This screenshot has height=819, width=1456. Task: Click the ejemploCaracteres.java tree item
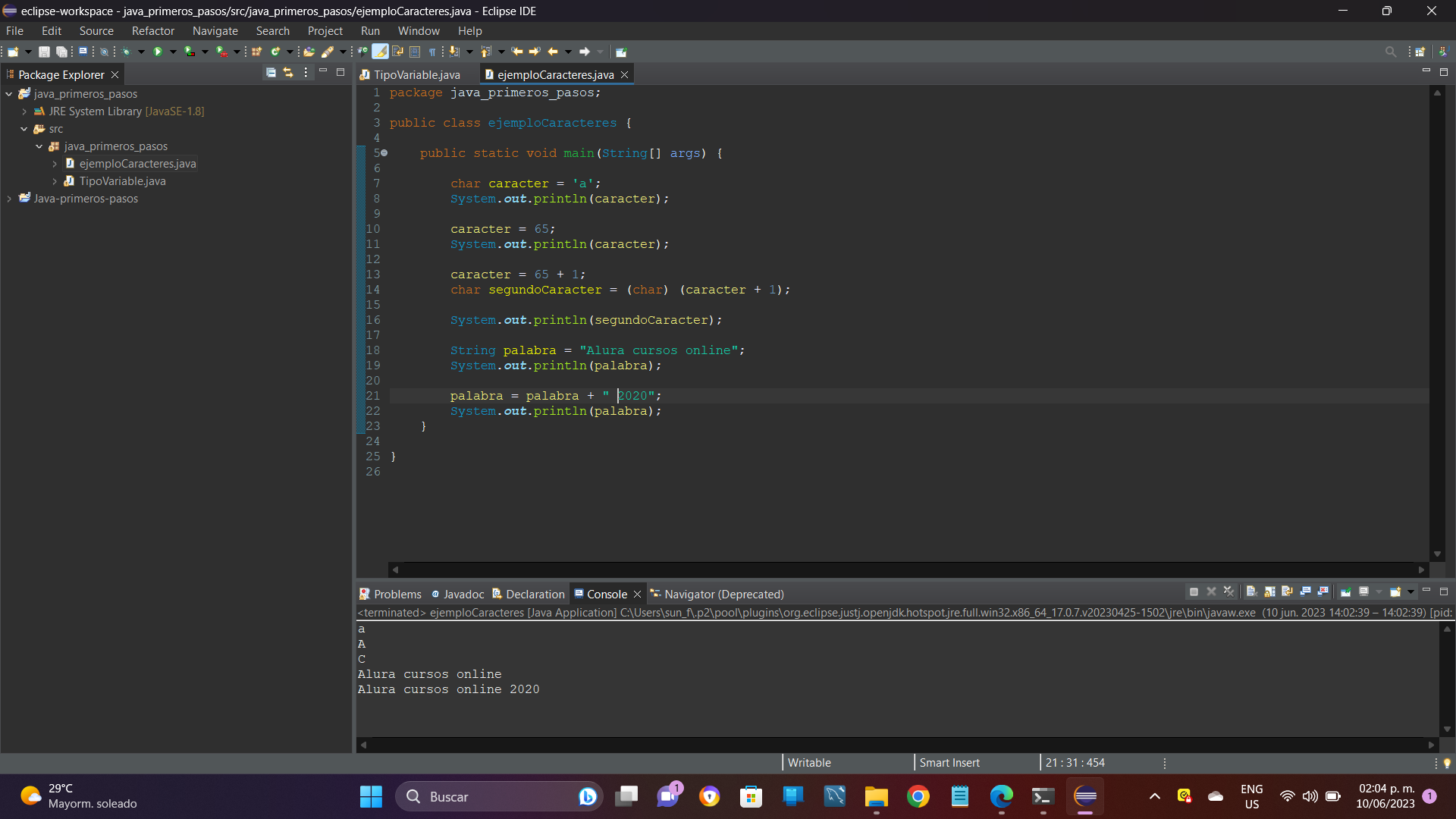(x=138, y=163)
